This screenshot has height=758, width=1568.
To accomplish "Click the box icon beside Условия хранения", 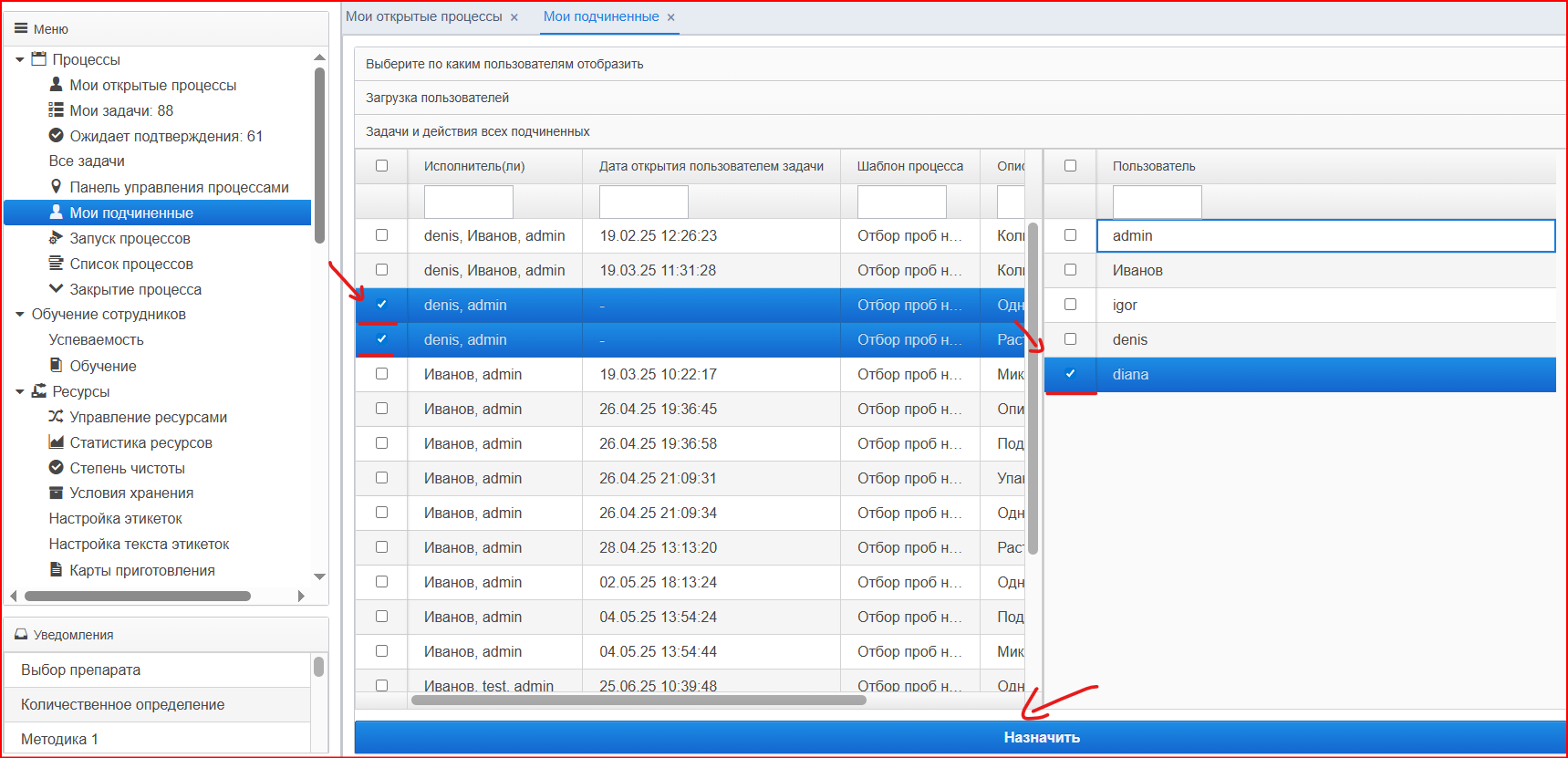I will [x=56, y=493].
